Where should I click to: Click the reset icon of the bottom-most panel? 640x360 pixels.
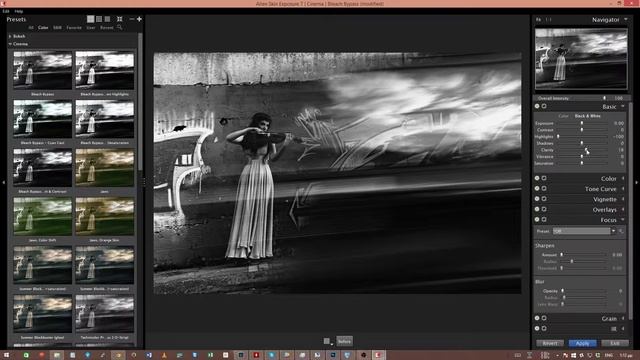(544, 328)
